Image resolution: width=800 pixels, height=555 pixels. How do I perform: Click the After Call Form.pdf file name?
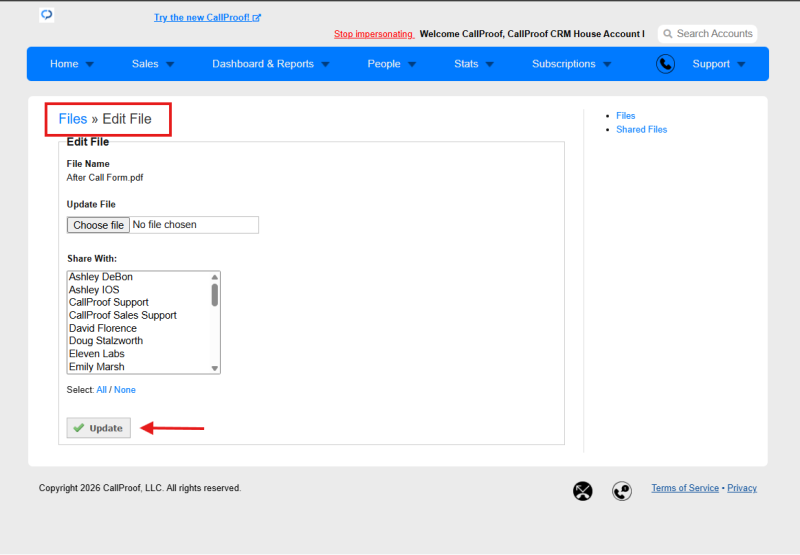click(x=105, y=178)
